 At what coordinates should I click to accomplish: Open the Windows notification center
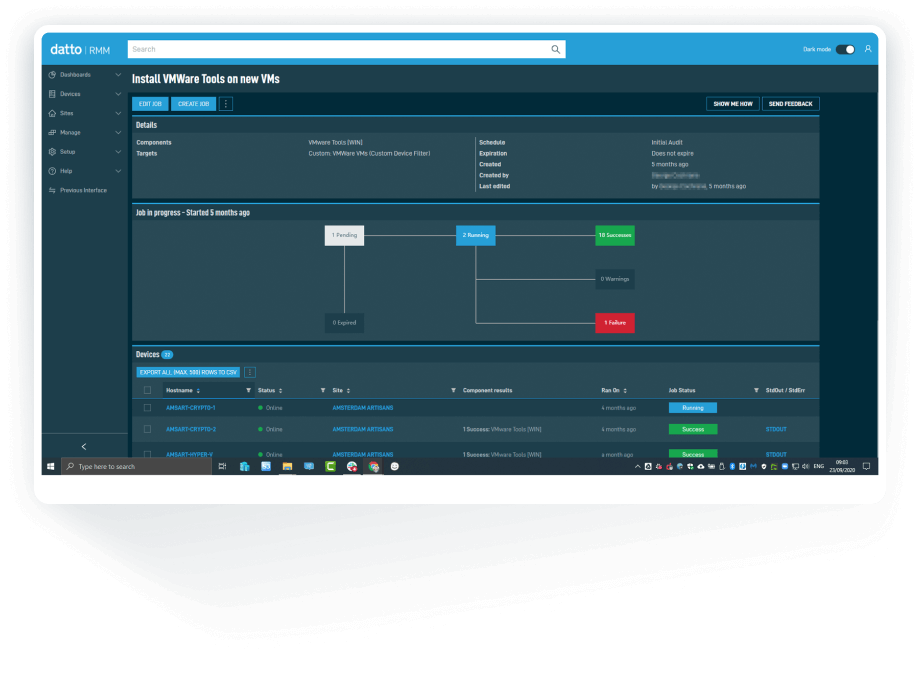[867, 467]
